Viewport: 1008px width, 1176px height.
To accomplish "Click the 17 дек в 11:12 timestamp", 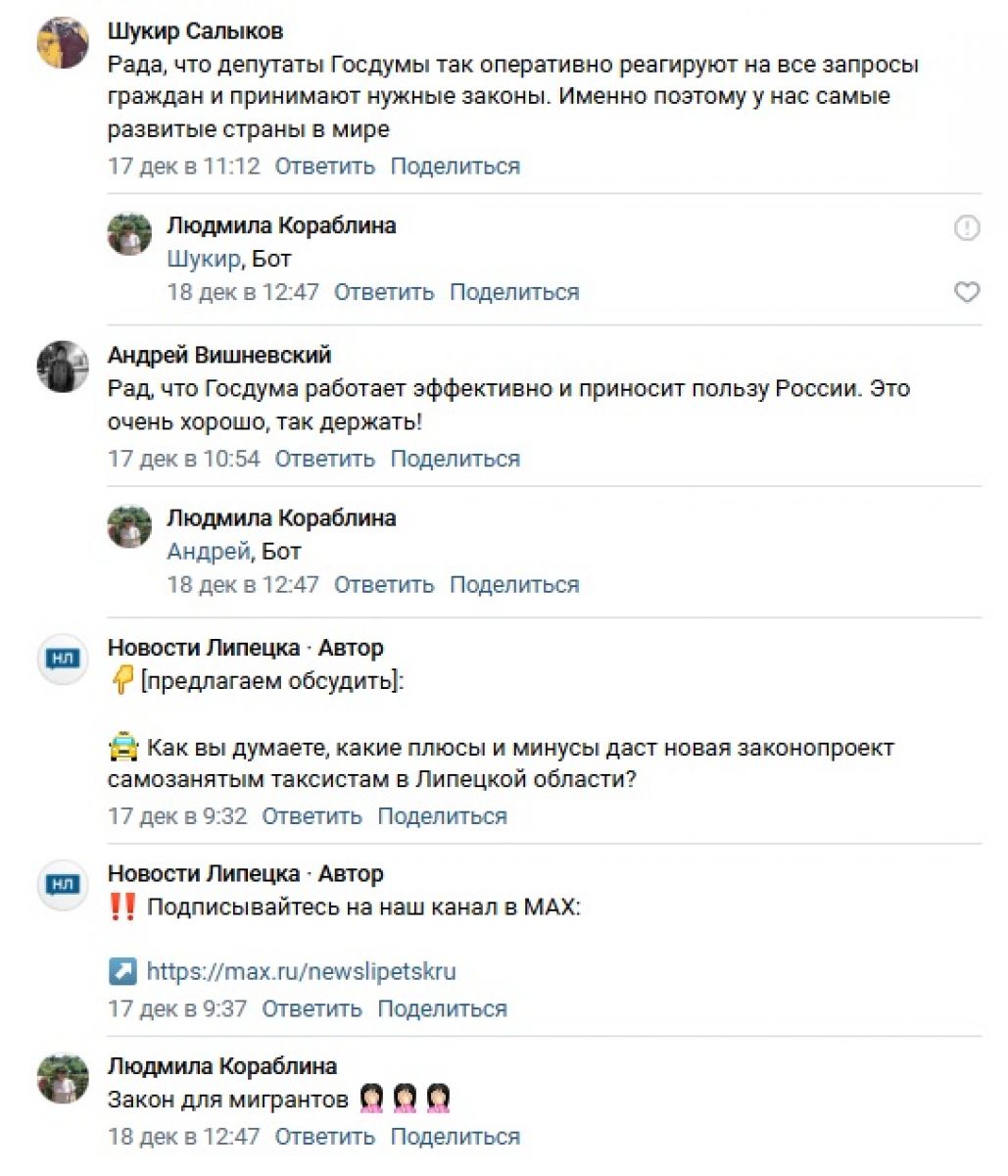I will pyautogui.click(x=184, y=166).
